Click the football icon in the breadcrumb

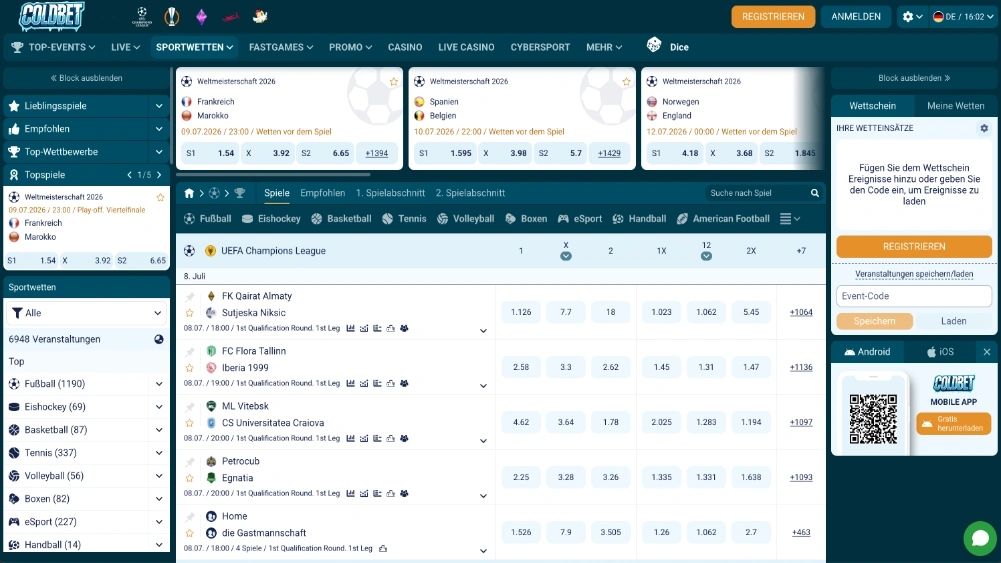[214, 193]
